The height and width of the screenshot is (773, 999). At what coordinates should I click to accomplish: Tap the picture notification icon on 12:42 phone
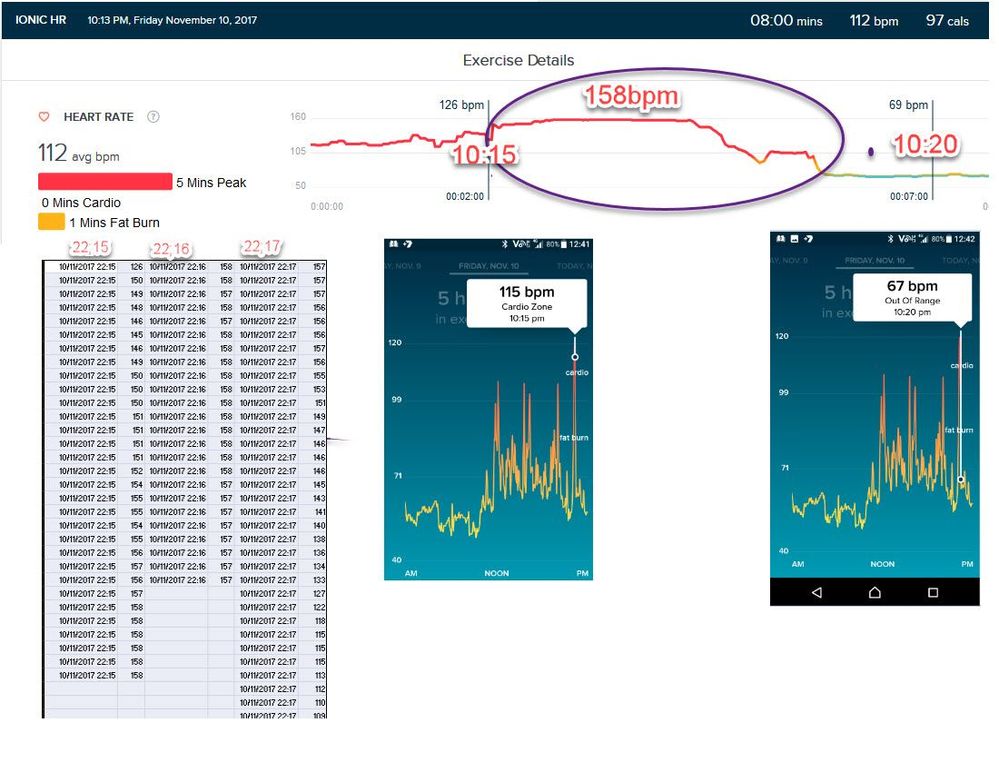pos(794,239)
